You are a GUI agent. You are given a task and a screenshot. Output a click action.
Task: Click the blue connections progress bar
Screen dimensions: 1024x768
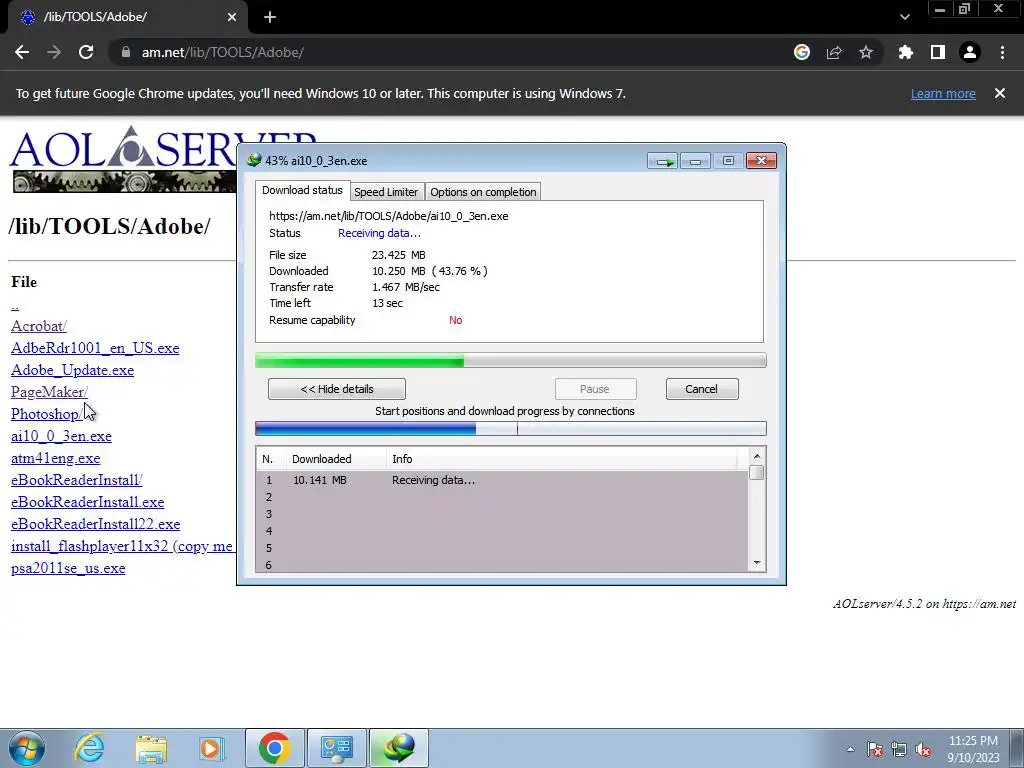point(511,428)
